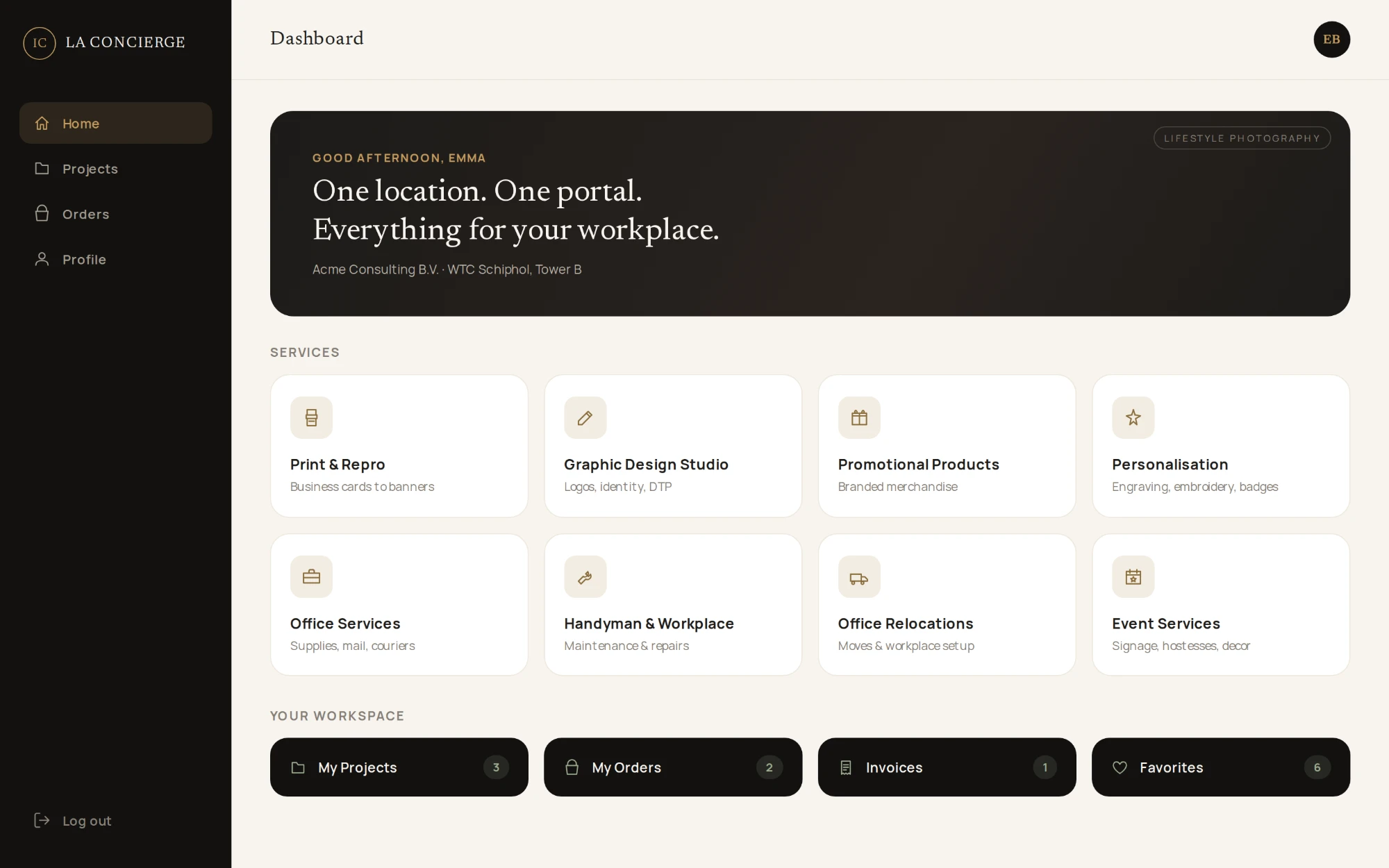The image size is (1389, 868).
Task: Open the Favorites workspace button
Action: point(1221,767)
